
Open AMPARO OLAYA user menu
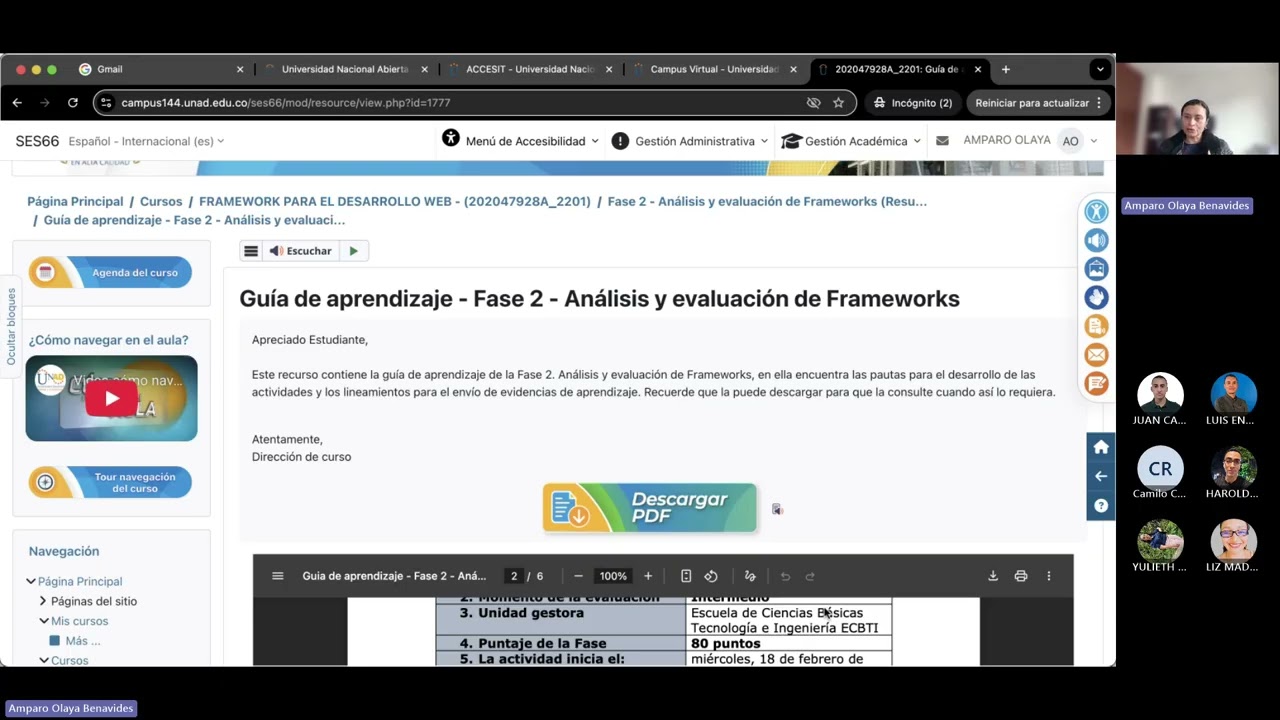1030,141
